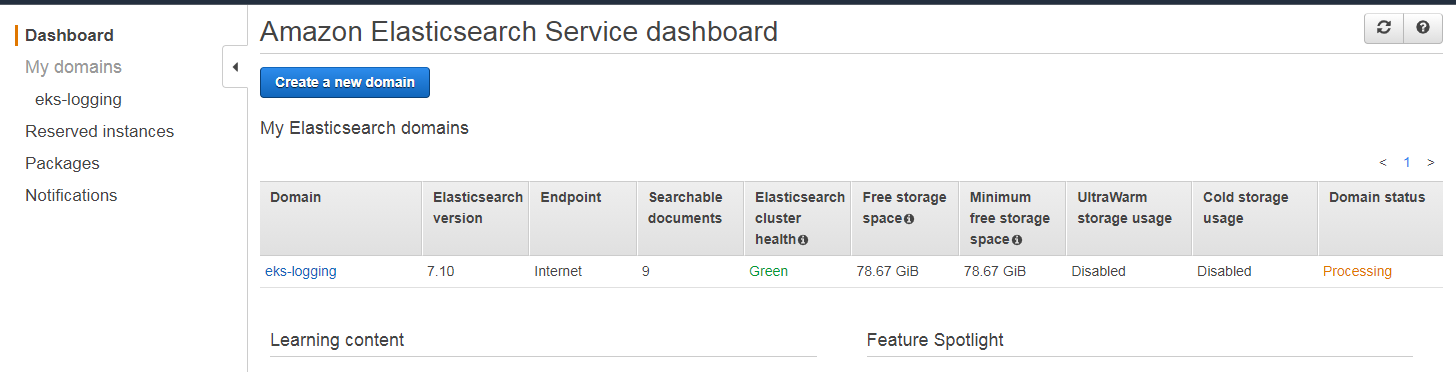The image size is (1456, 372).
Task: Click info icon beside Free storage space
Action: 909,219
